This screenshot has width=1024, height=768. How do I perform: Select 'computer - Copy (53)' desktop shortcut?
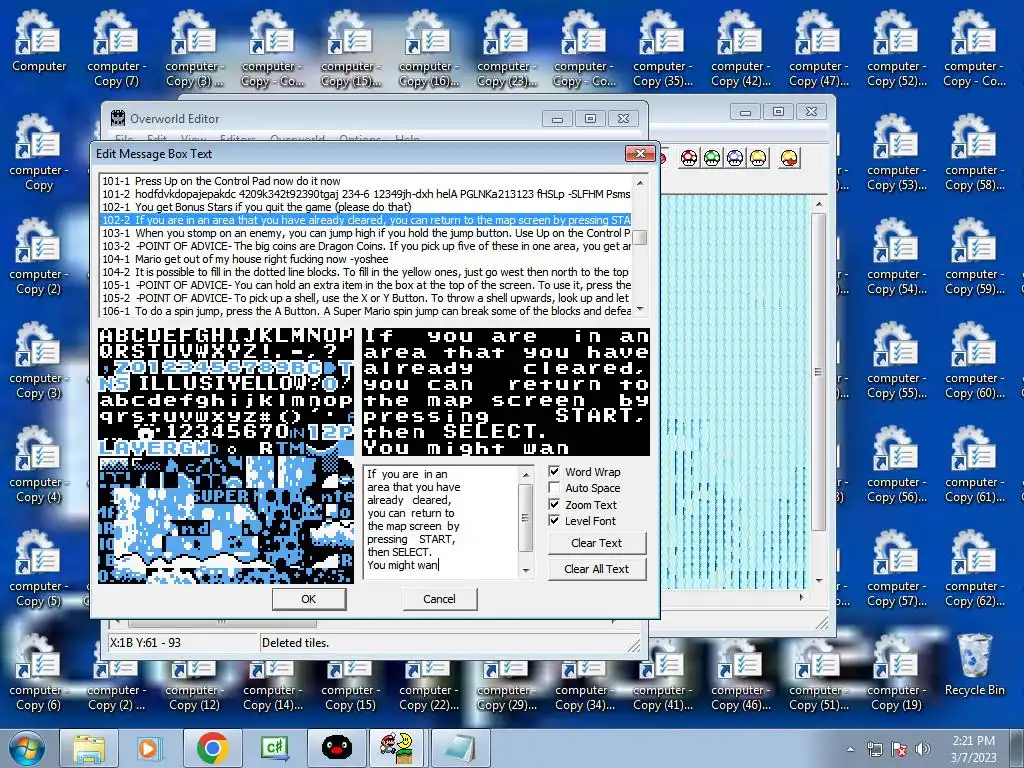coord(896,153)
